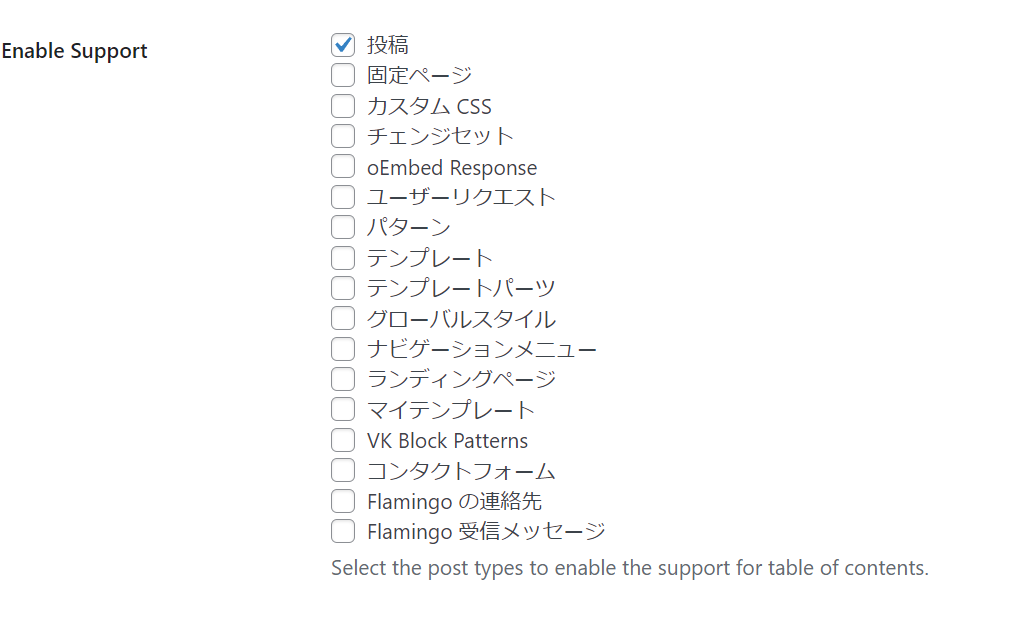1024x619 pixels.
Task: Enable マイテンプレート post type
Action: [x=343, y=410]
